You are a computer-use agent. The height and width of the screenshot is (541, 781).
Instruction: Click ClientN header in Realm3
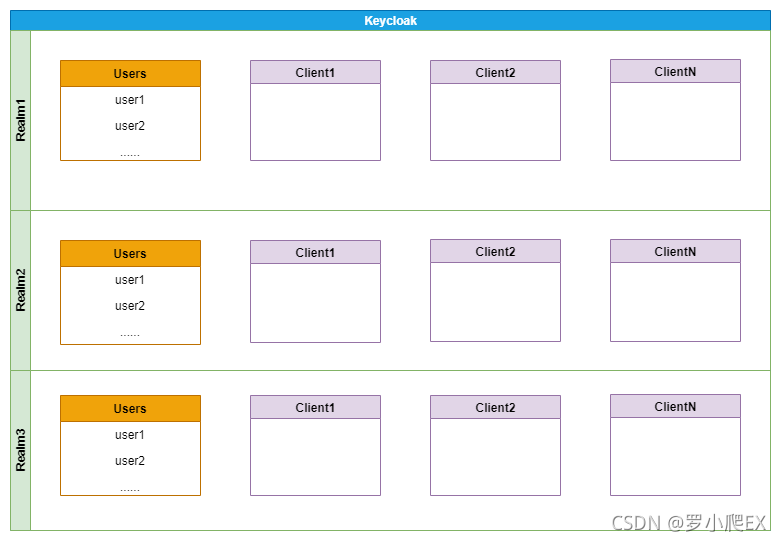675,406
